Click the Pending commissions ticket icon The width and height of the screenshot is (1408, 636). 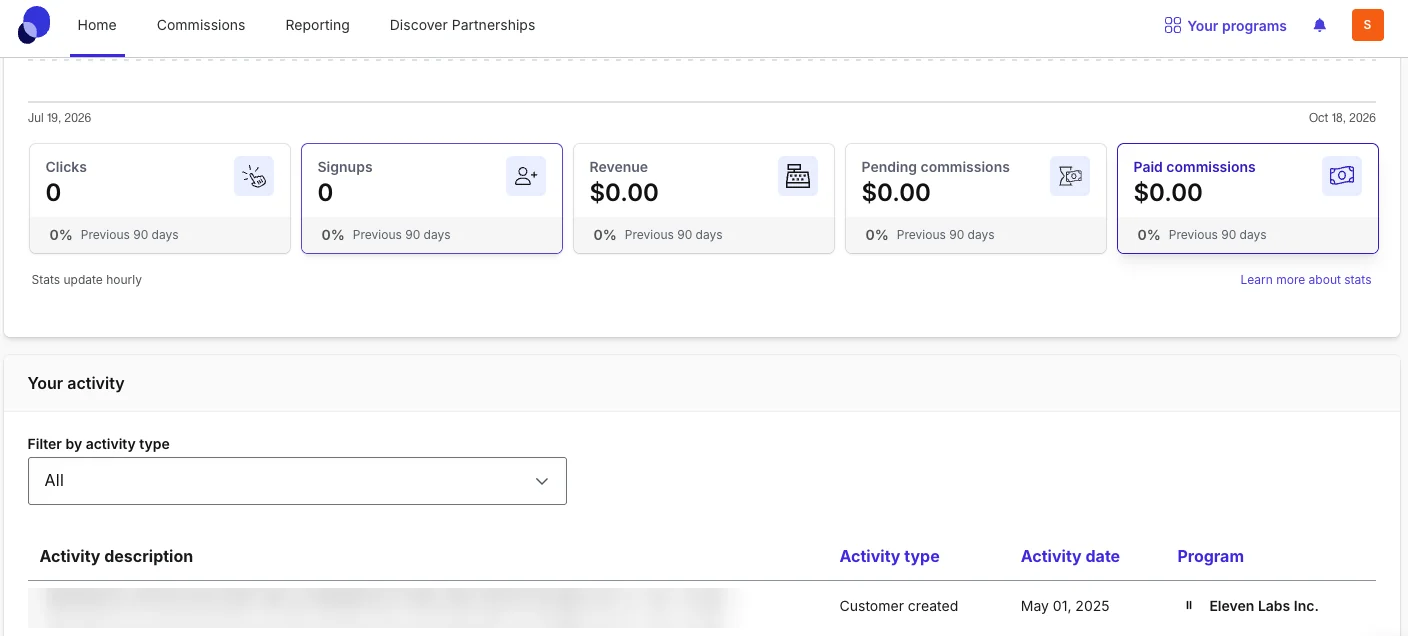(x=1070, y=176)
